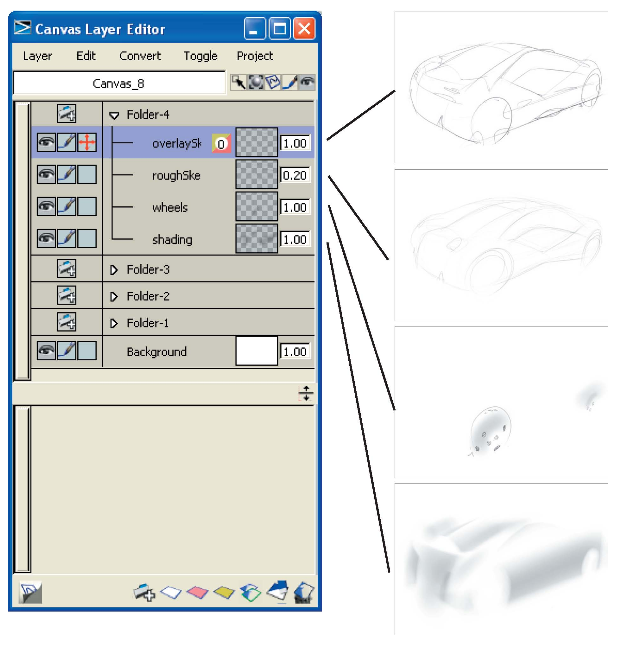Expand Folder-3
Screen dimensions: 623x658
tap(114, 270)
